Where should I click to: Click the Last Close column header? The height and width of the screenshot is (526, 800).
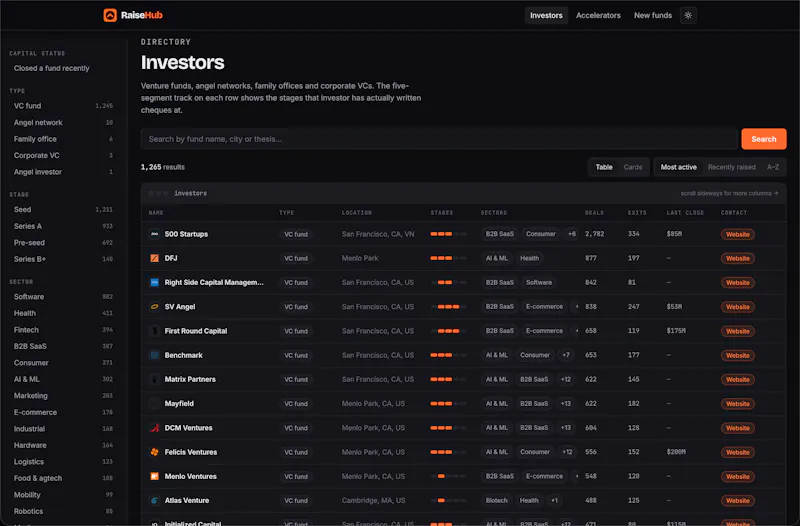click(x=685, y=213)
